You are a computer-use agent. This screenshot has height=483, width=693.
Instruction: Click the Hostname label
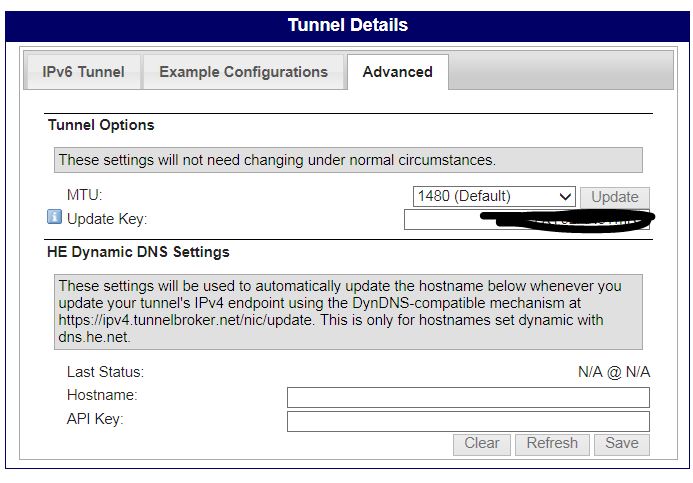click(101, 396)
